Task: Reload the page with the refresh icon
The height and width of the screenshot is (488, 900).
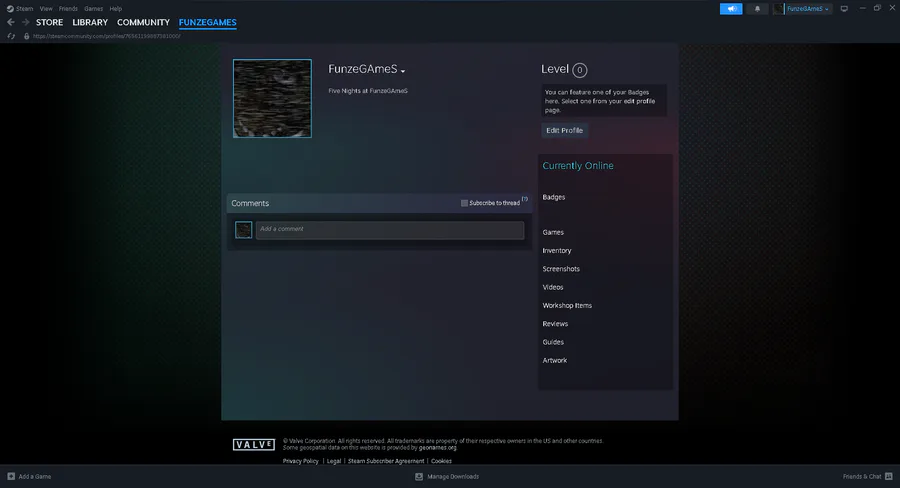Action: (11, 36)
